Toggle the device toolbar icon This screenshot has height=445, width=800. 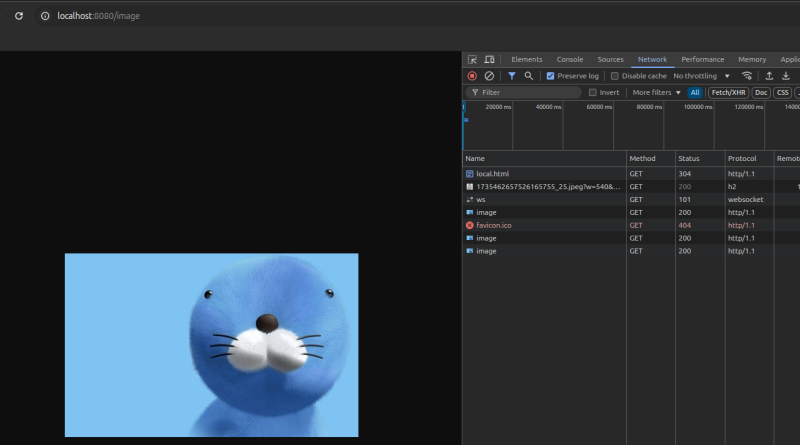point(489,60)
